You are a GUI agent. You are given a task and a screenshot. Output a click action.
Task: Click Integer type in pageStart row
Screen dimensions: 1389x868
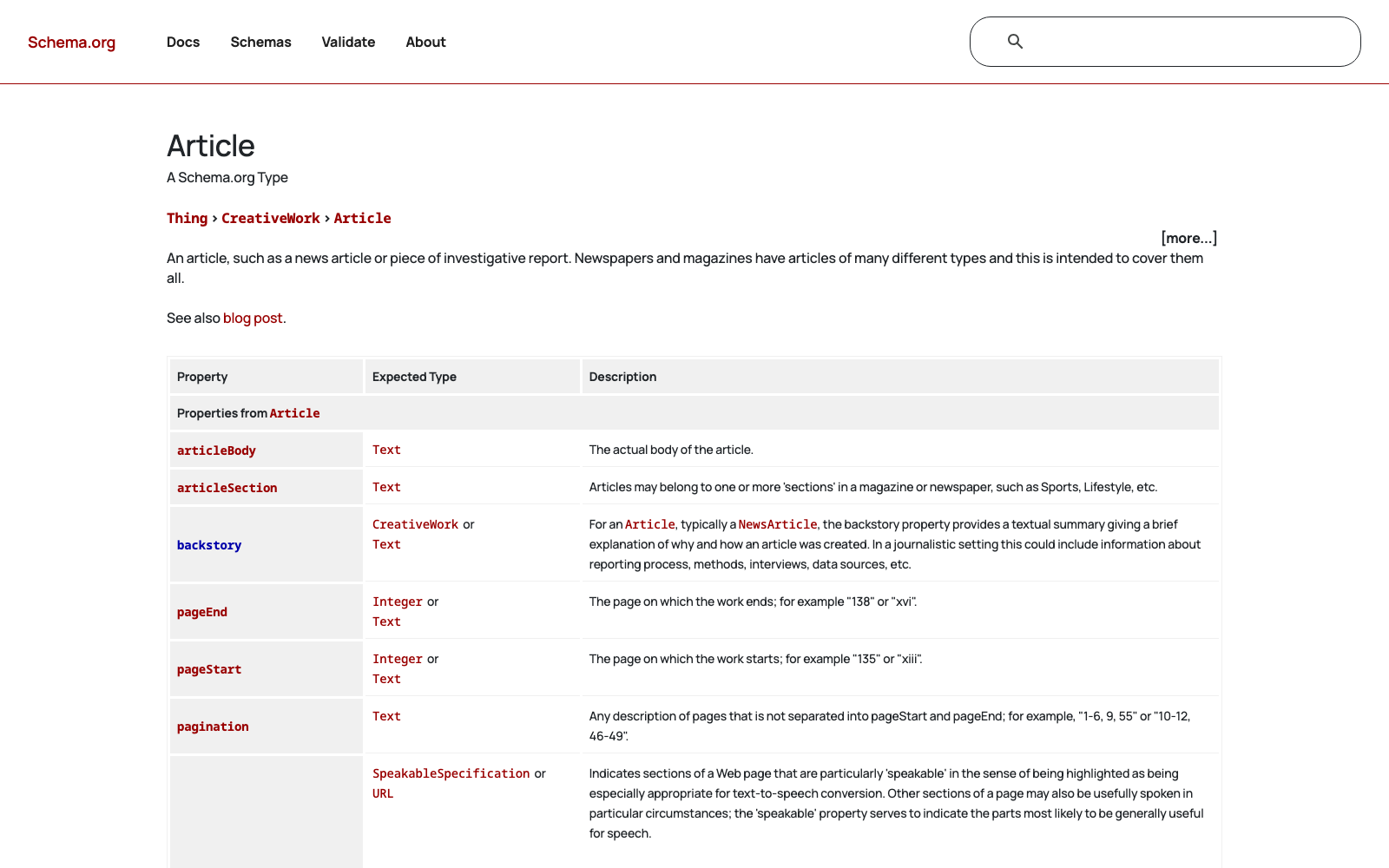pos(398,659)
